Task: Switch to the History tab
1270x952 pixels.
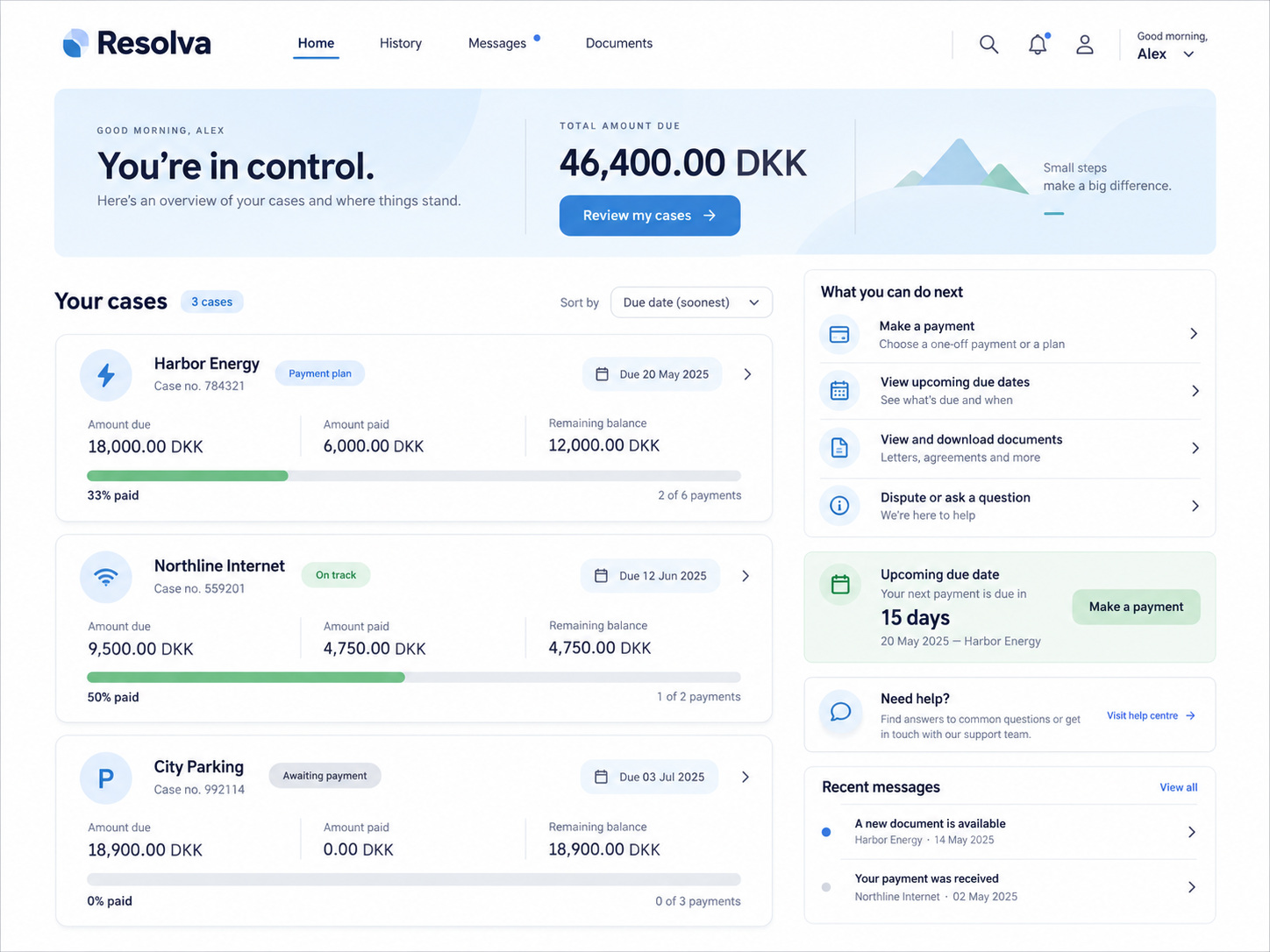Action: tap(401, 43)
